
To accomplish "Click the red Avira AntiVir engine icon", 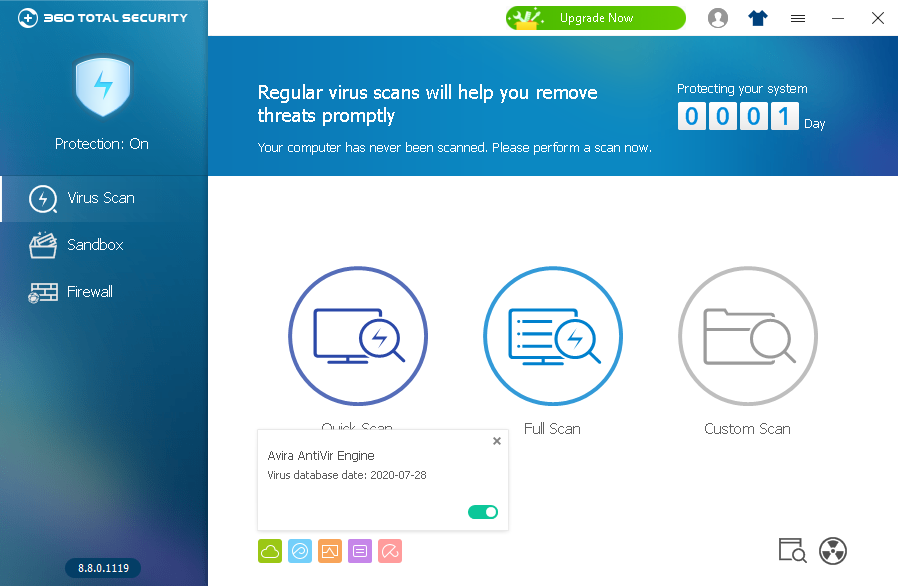I will (x=390, y=551).
